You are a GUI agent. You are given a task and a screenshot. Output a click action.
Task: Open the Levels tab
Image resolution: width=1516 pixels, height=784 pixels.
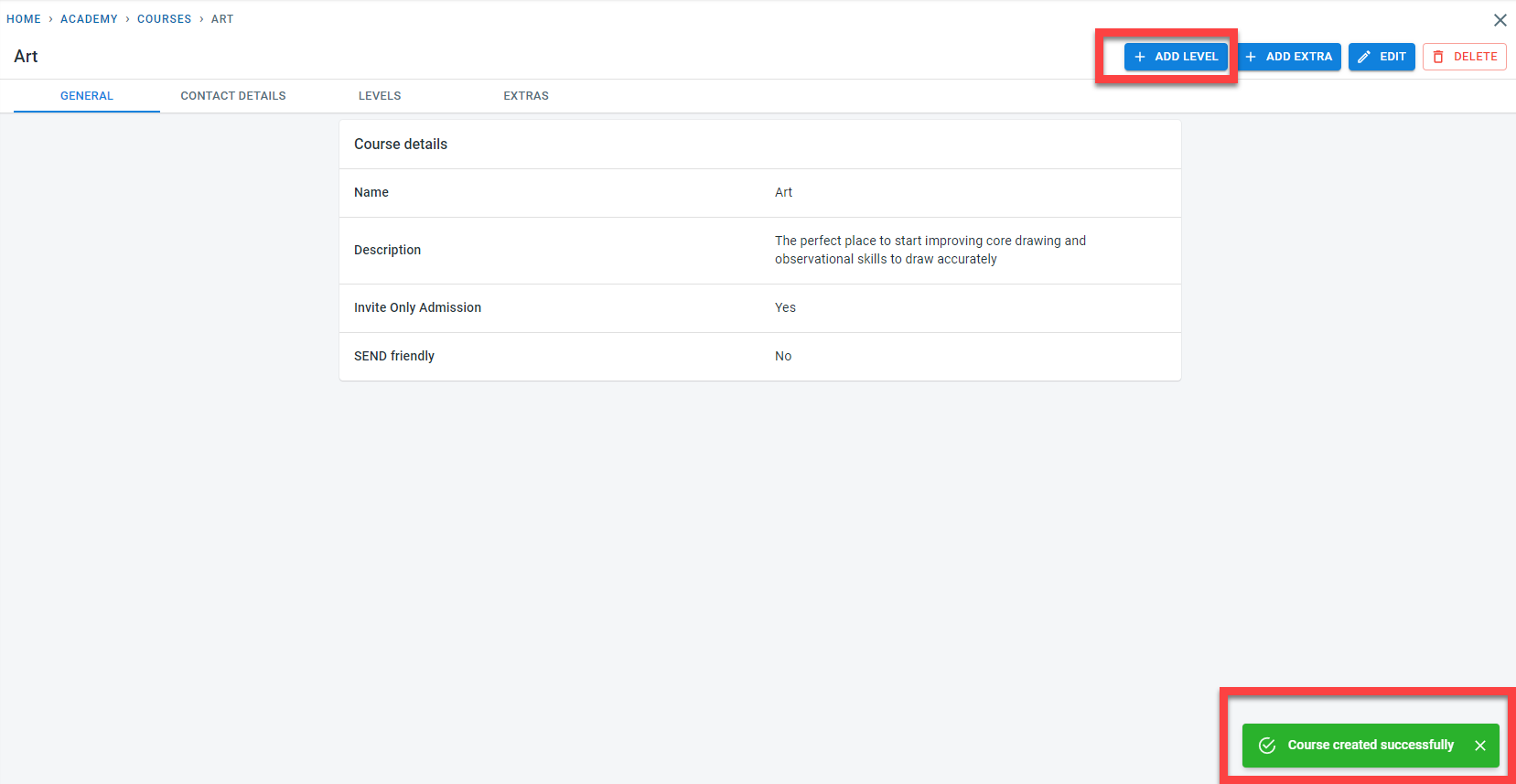380,96
